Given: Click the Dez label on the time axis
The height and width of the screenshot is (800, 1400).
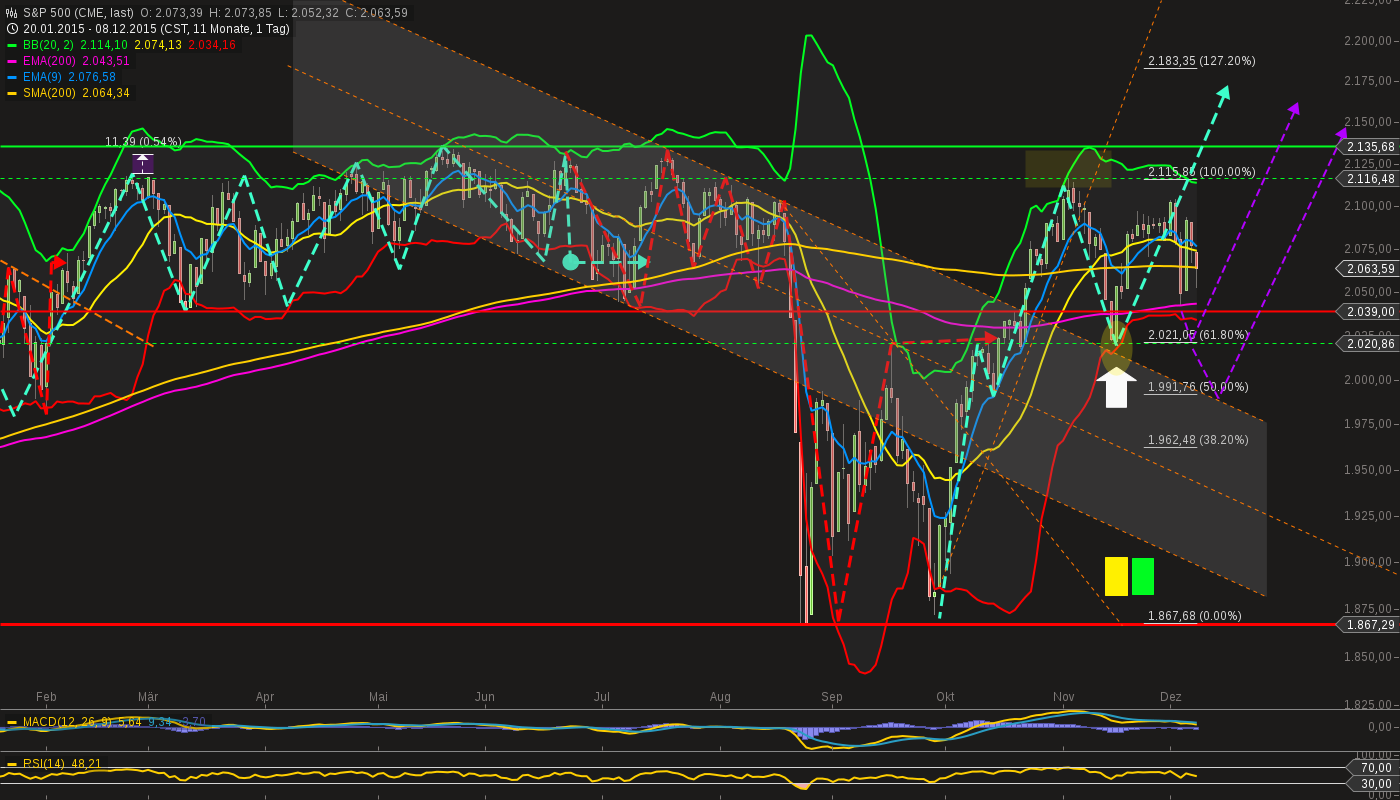Looking at the screenshot, I should click(x=1171, y=697).
